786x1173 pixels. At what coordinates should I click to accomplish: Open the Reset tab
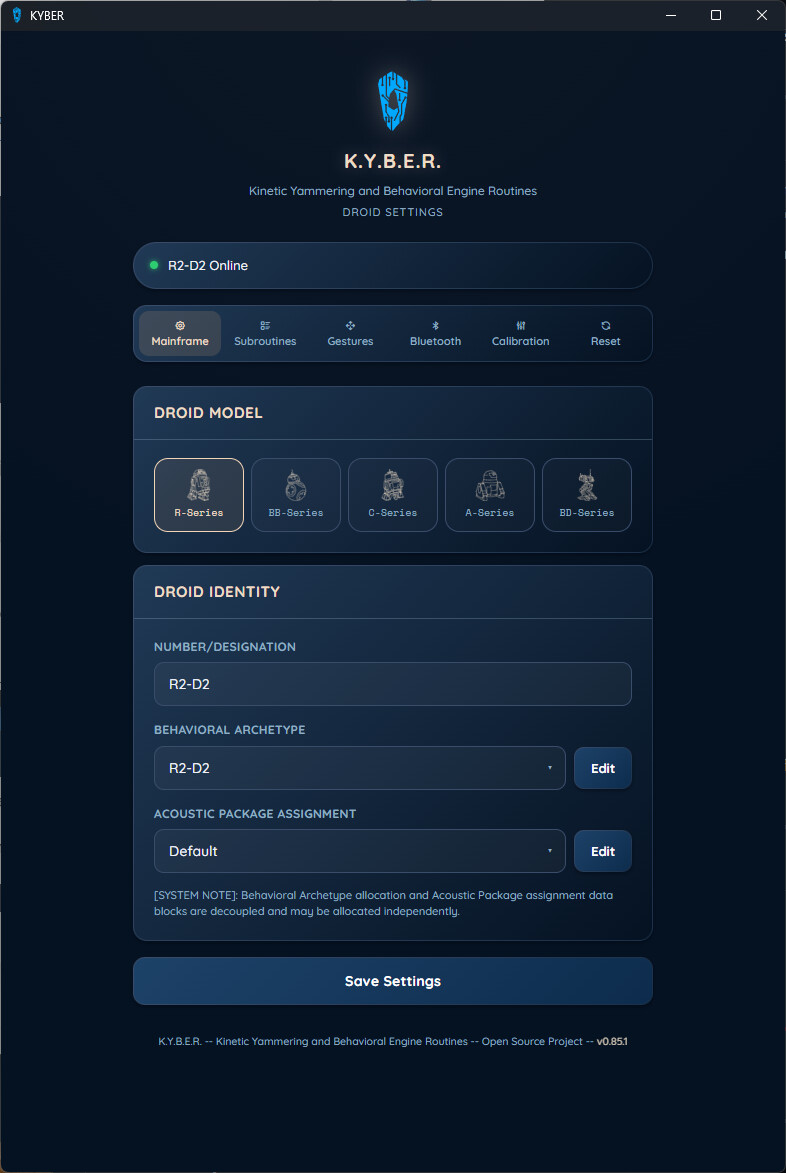click(x=606, y=334)
